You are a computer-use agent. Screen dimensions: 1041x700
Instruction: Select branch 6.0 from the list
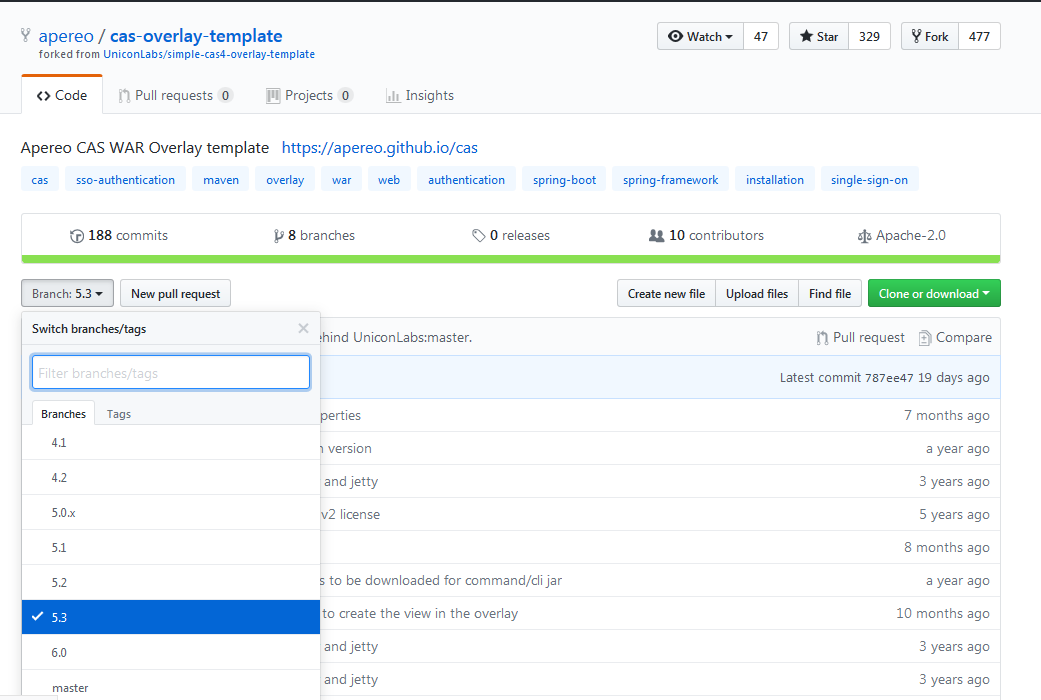coord(171,652)
